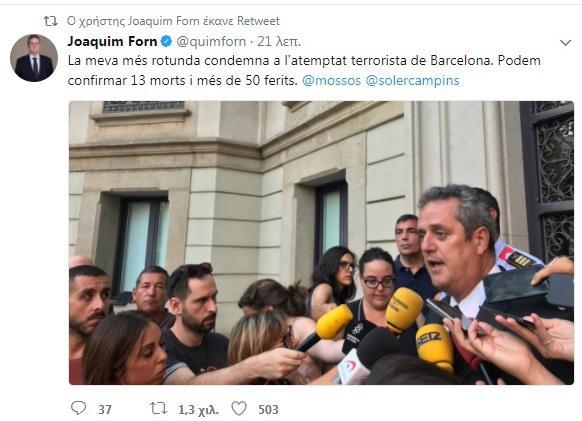
Task: Click 'Ο χρήστης Joaquim Forn έκανε Retweet' text
Action: (x=173, y=21)
